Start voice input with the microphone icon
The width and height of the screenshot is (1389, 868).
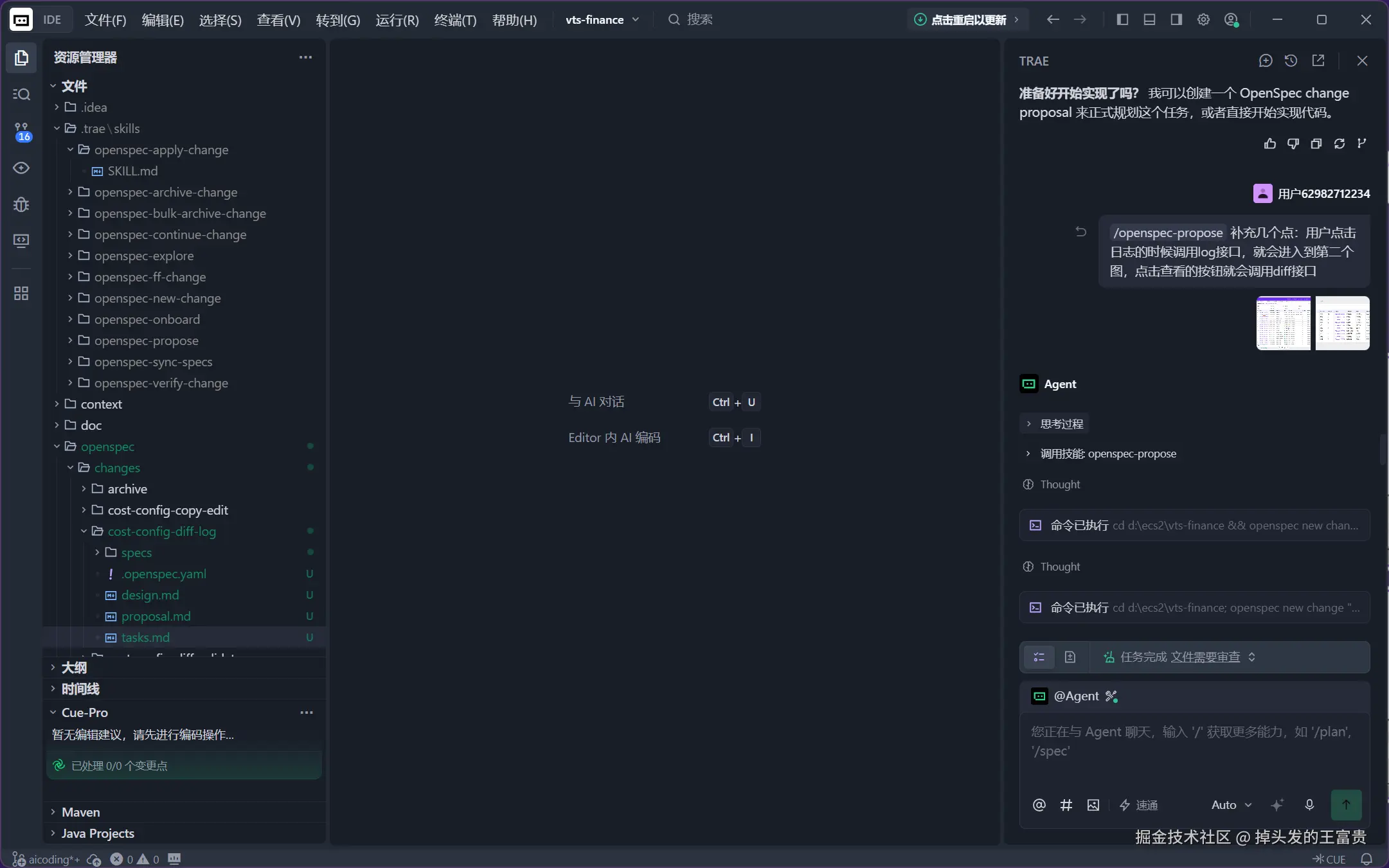[1309, 805]
